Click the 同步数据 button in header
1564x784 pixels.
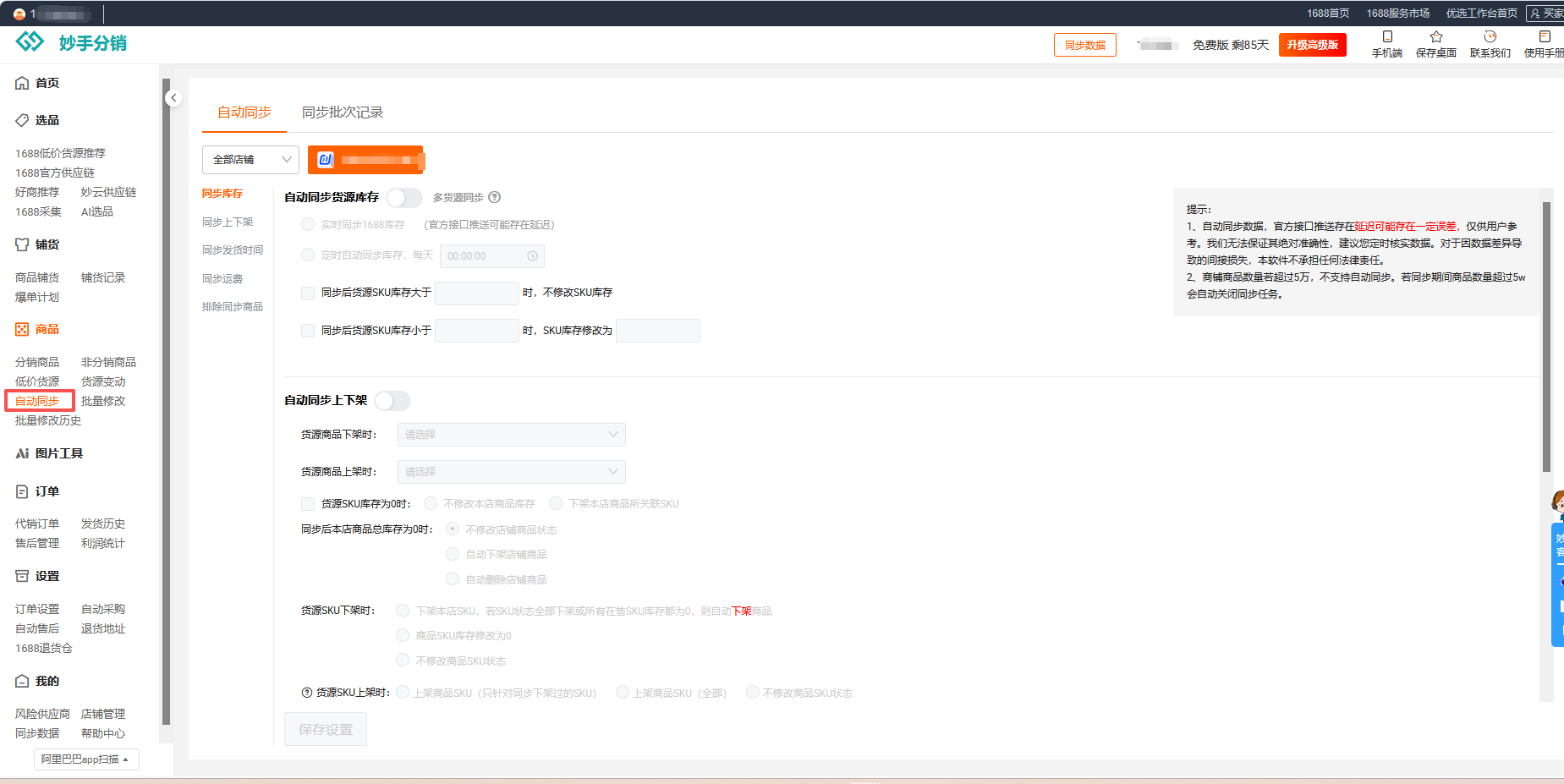pos(1085,45)
